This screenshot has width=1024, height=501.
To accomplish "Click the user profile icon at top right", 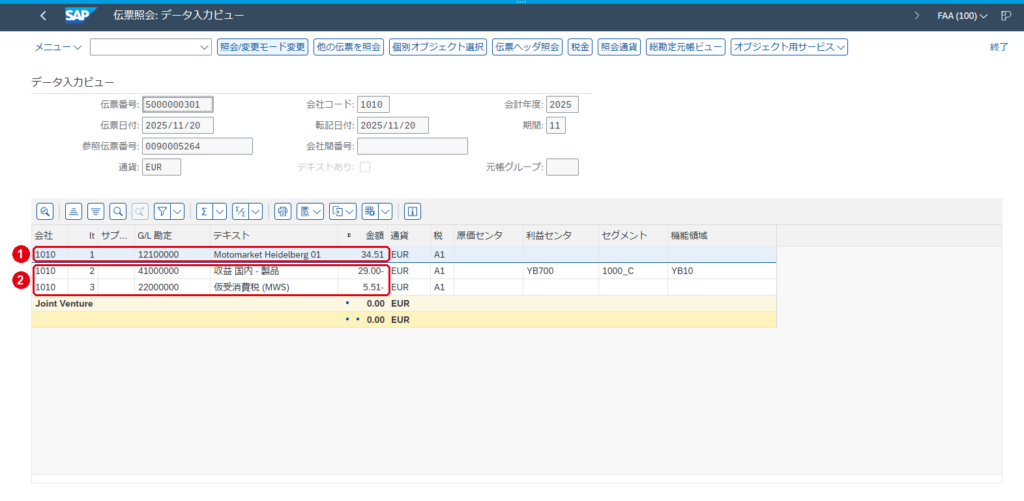I will click(x=1006, y=15).
